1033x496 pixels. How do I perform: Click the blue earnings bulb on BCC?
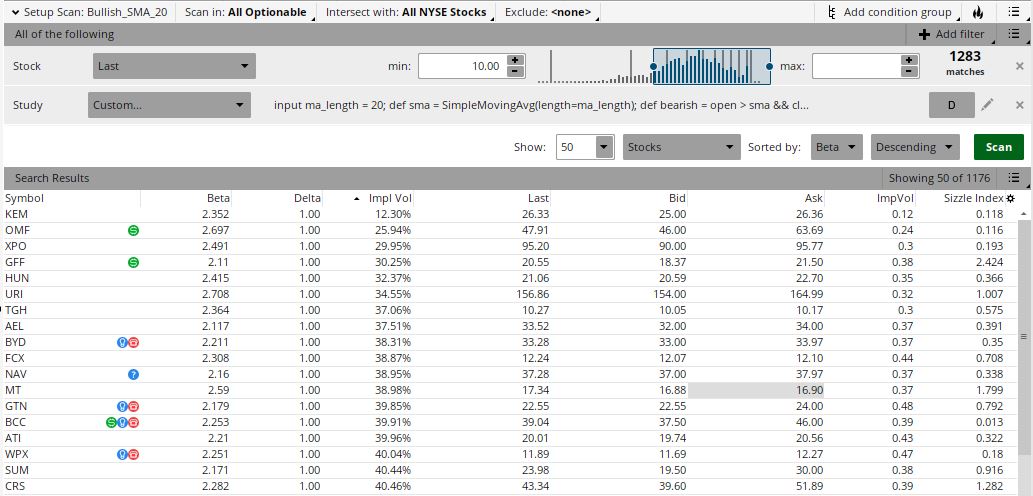click(x=122, y=422)
